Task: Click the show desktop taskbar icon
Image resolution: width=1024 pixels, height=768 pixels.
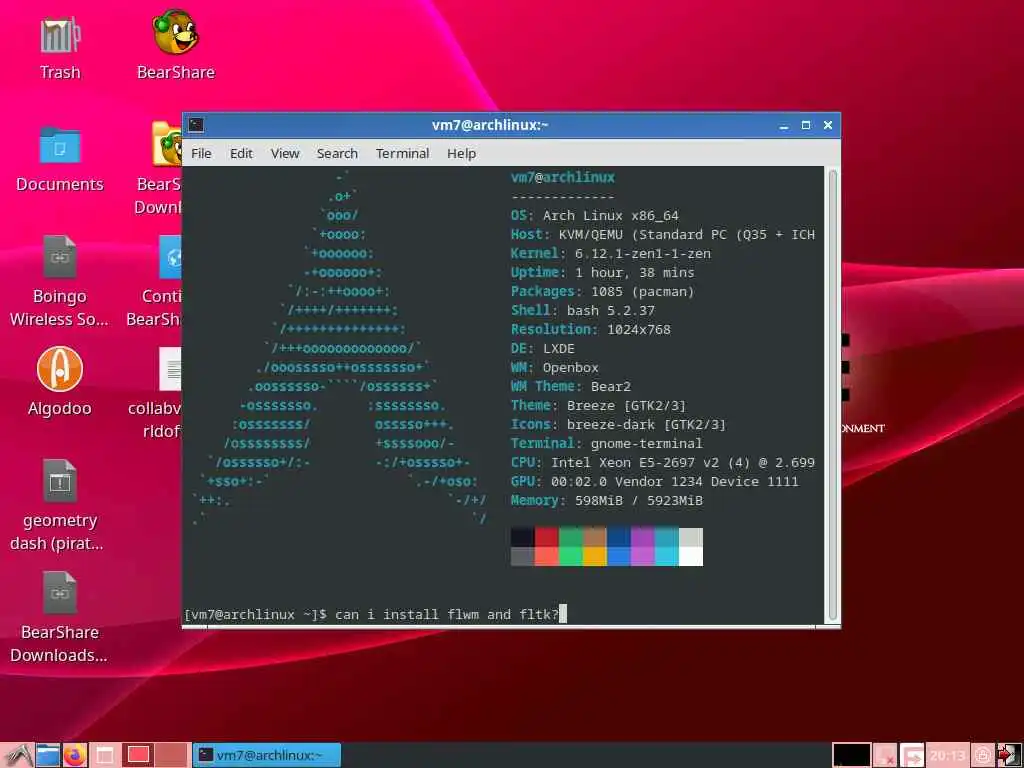Action: coord(104,756)
